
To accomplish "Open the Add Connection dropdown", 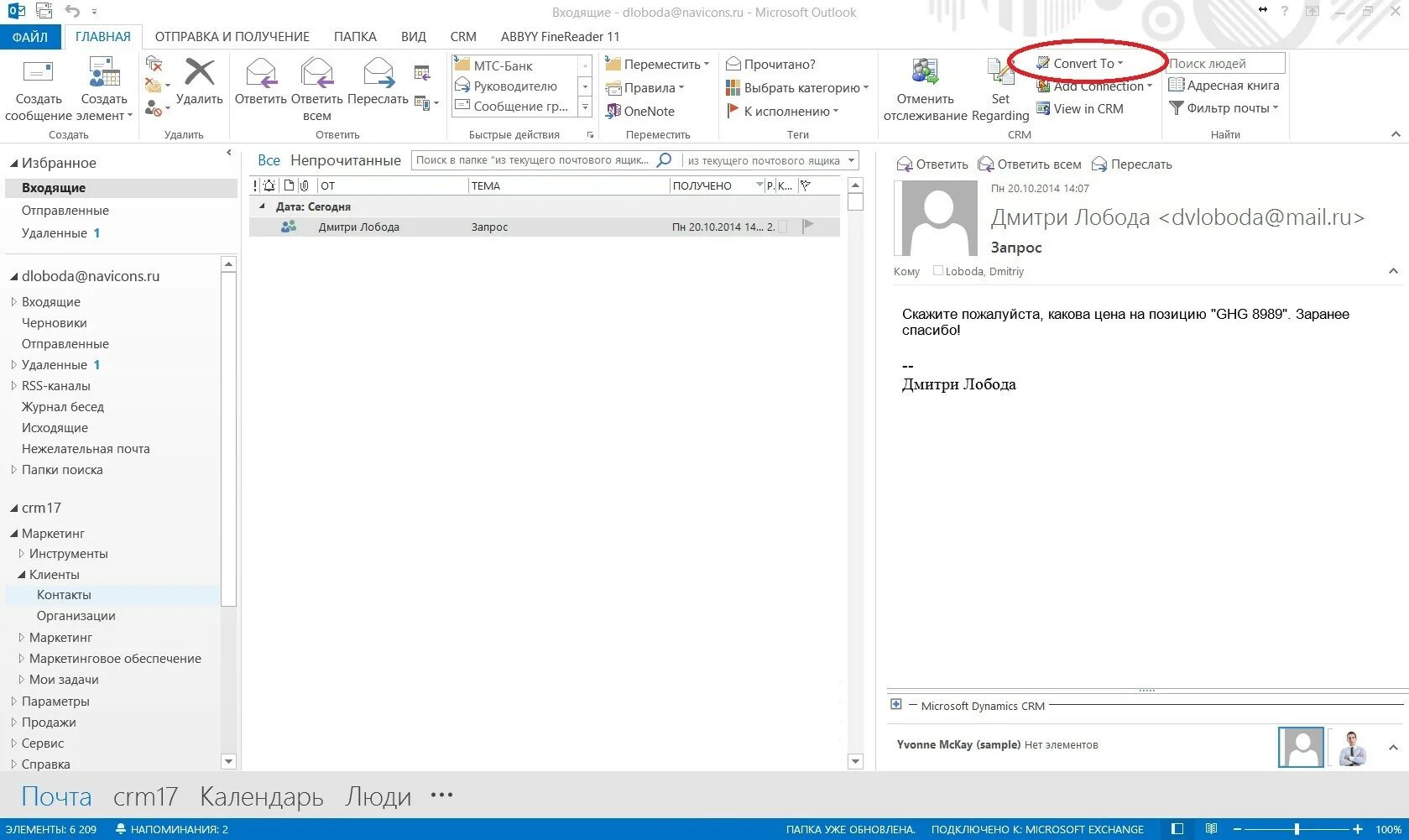I will pyautogui.click(x=1094, y=86).
